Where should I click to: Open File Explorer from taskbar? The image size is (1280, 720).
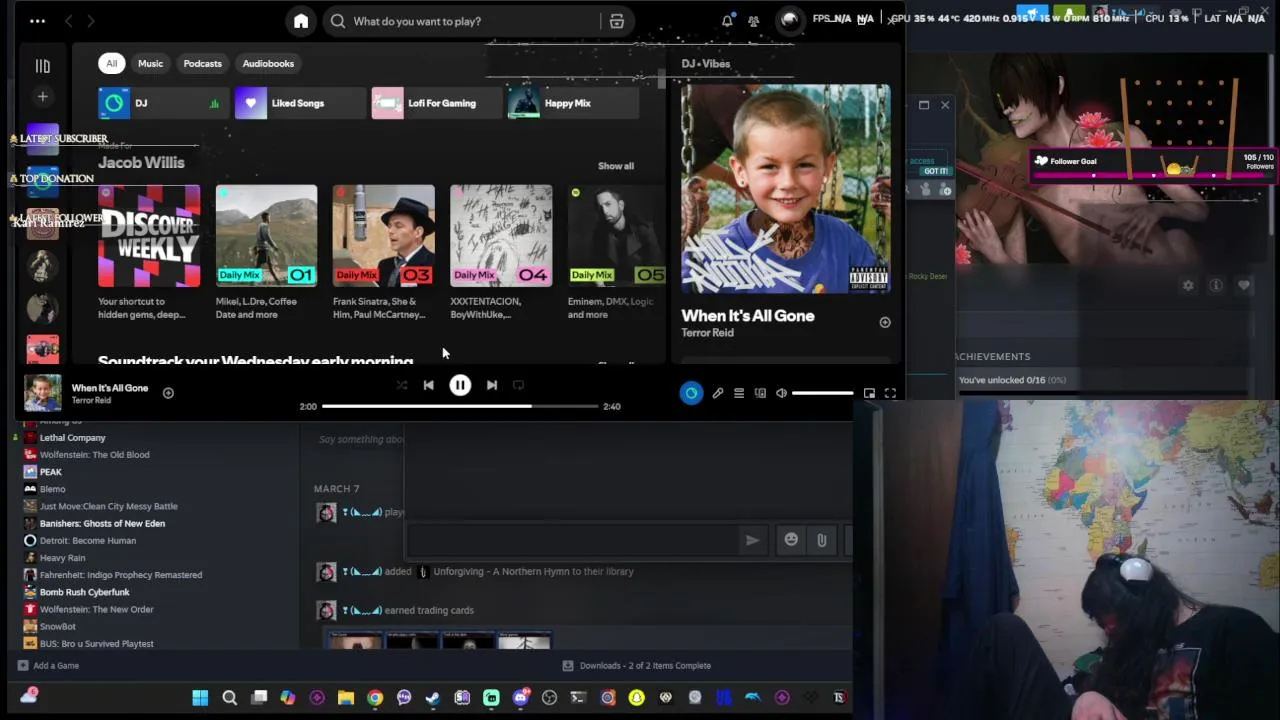[346, 697]
